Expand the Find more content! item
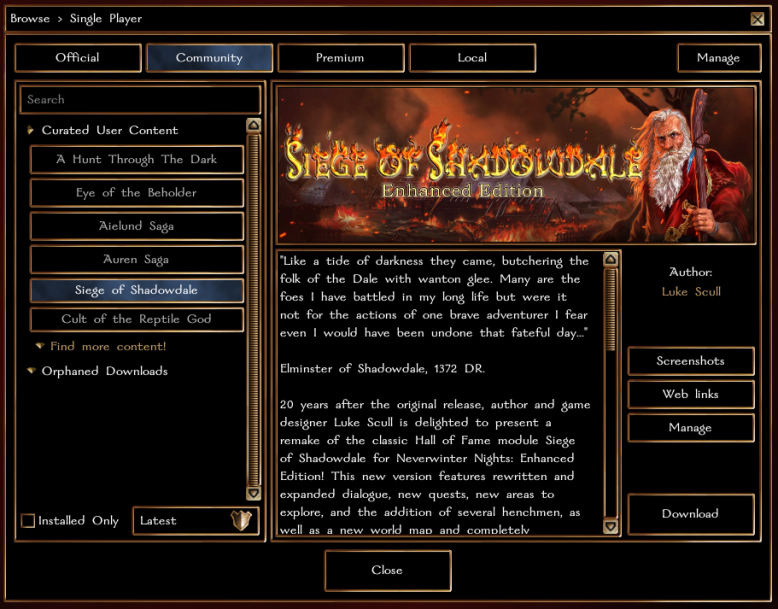Viewport: 778px width, 609px height. [x=108, y=346]
